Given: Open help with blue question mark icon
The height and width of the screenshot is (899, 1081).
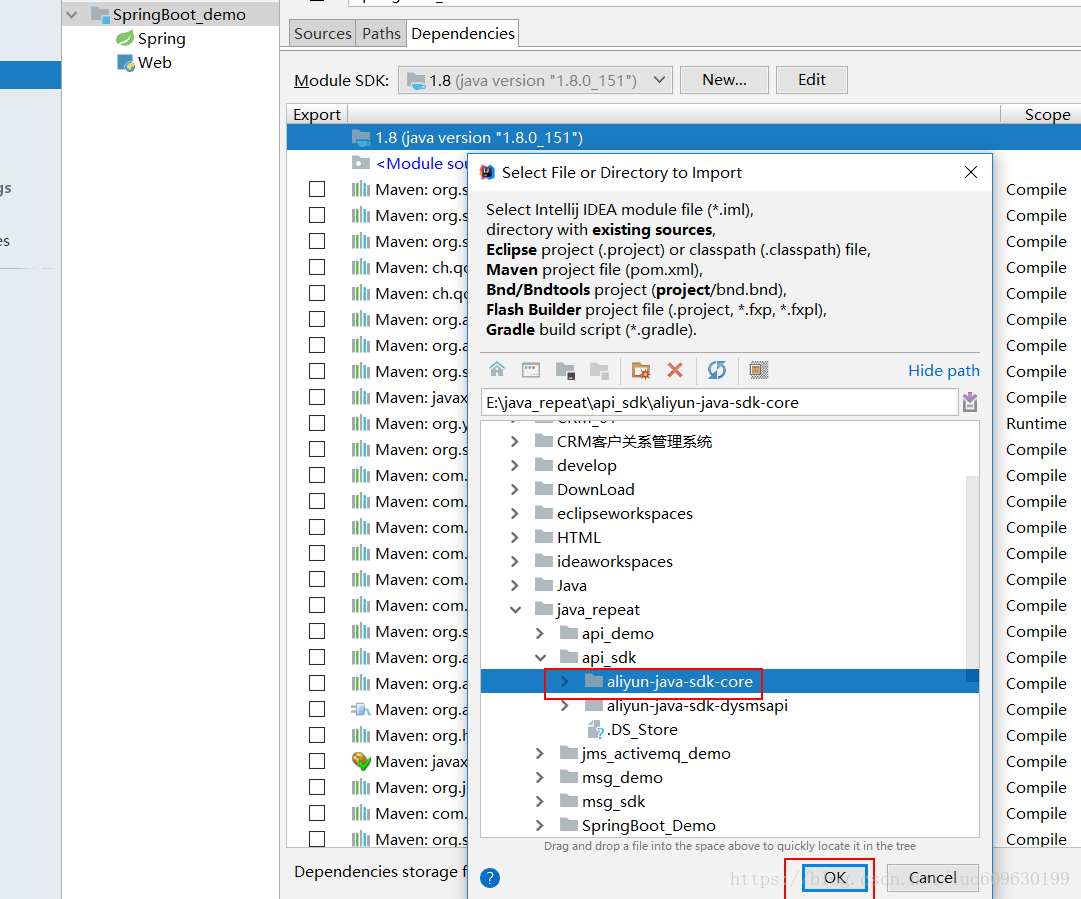Looking at the screenshot, I should 489,878.
